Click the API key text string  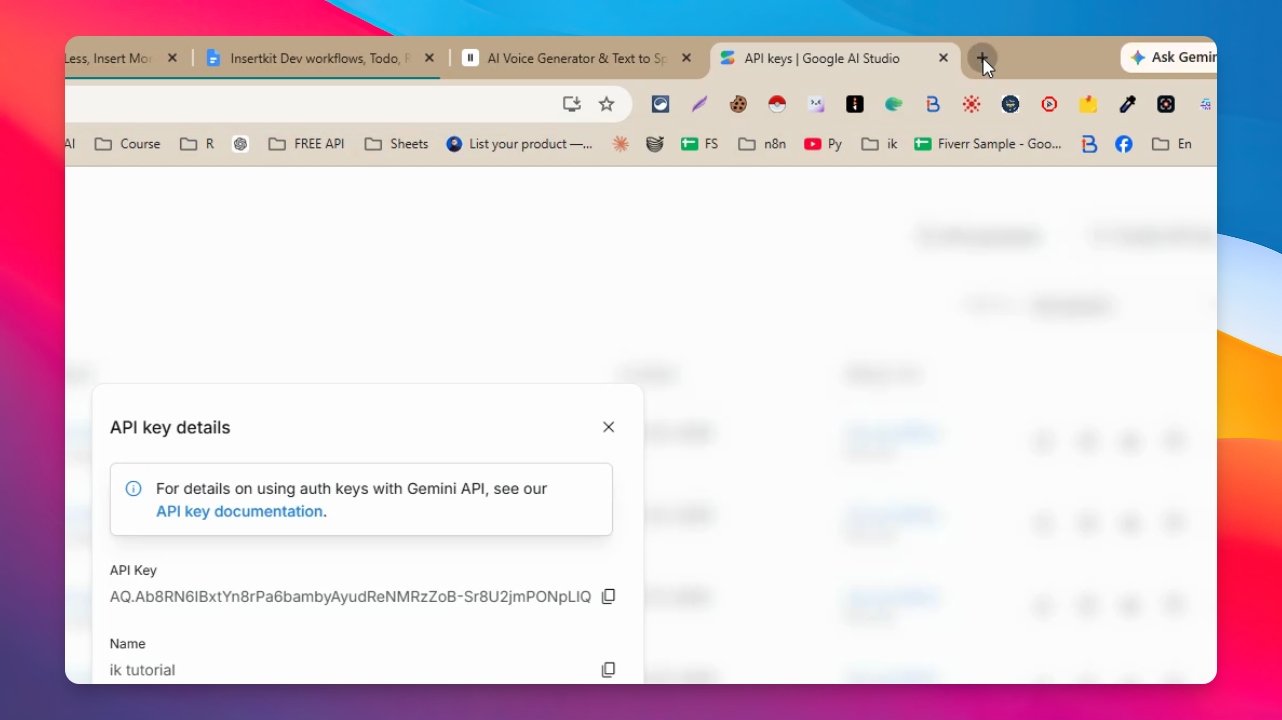pos(350,597)
